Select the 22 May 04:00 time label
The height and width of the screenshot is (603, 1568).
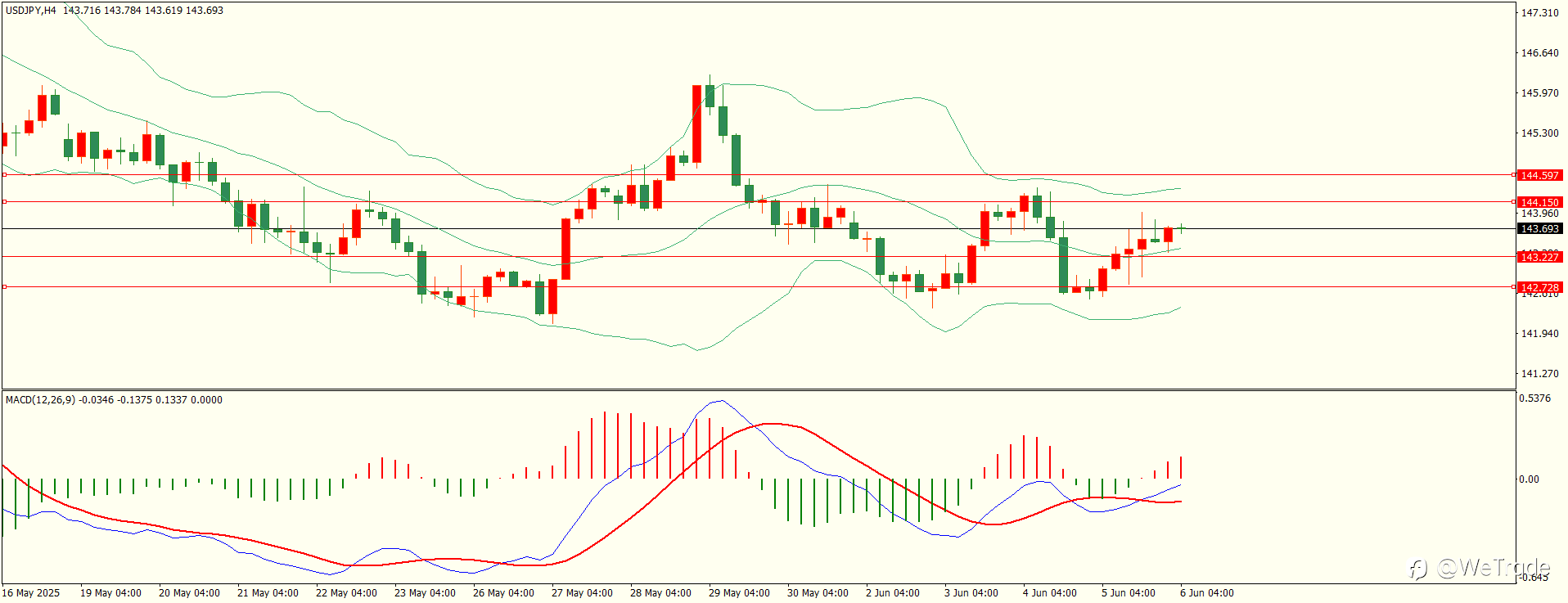coord(346,593)
